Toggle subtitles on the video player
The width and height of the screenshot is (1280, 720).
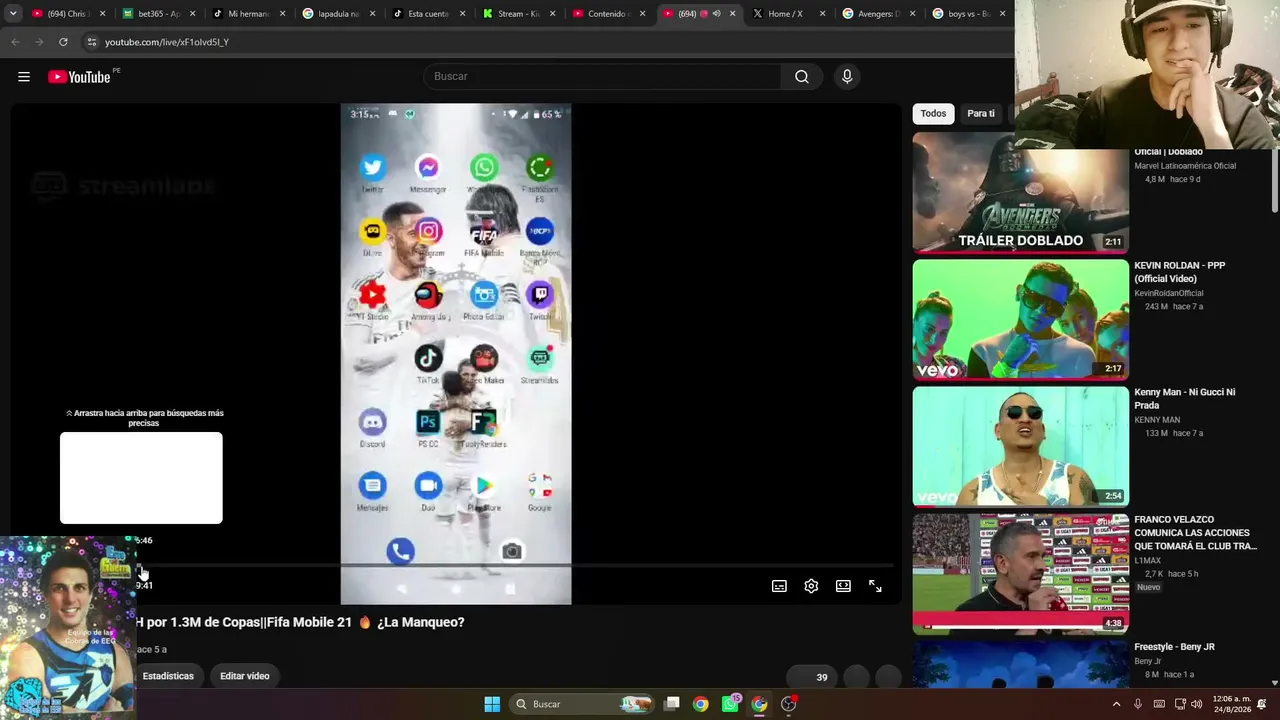tap(779, 586)
